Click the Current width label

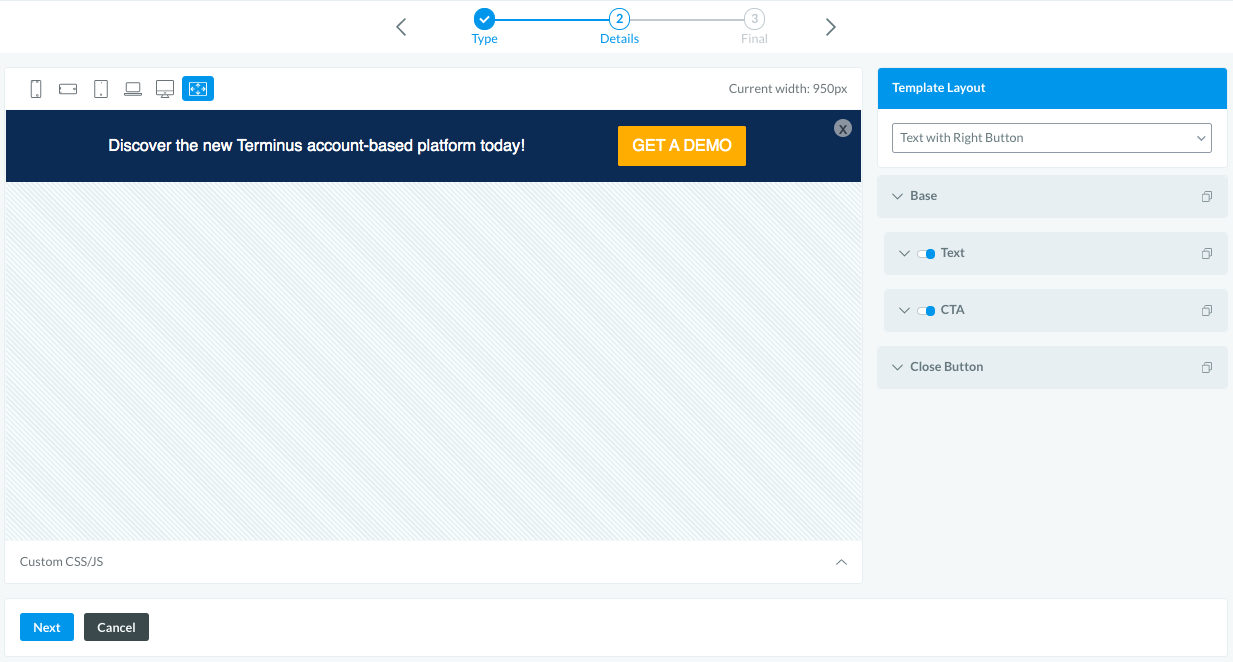coord(788,89)
